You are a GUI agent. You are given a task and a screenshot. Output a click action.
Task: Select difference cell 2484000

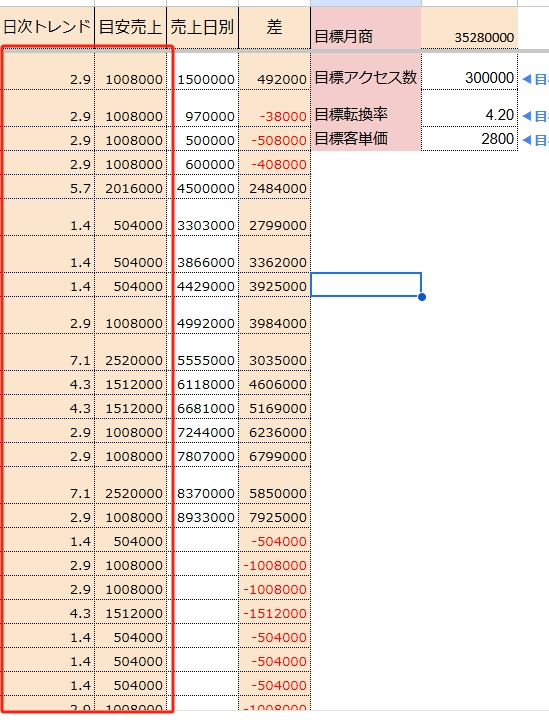click(x=274, y=187)
